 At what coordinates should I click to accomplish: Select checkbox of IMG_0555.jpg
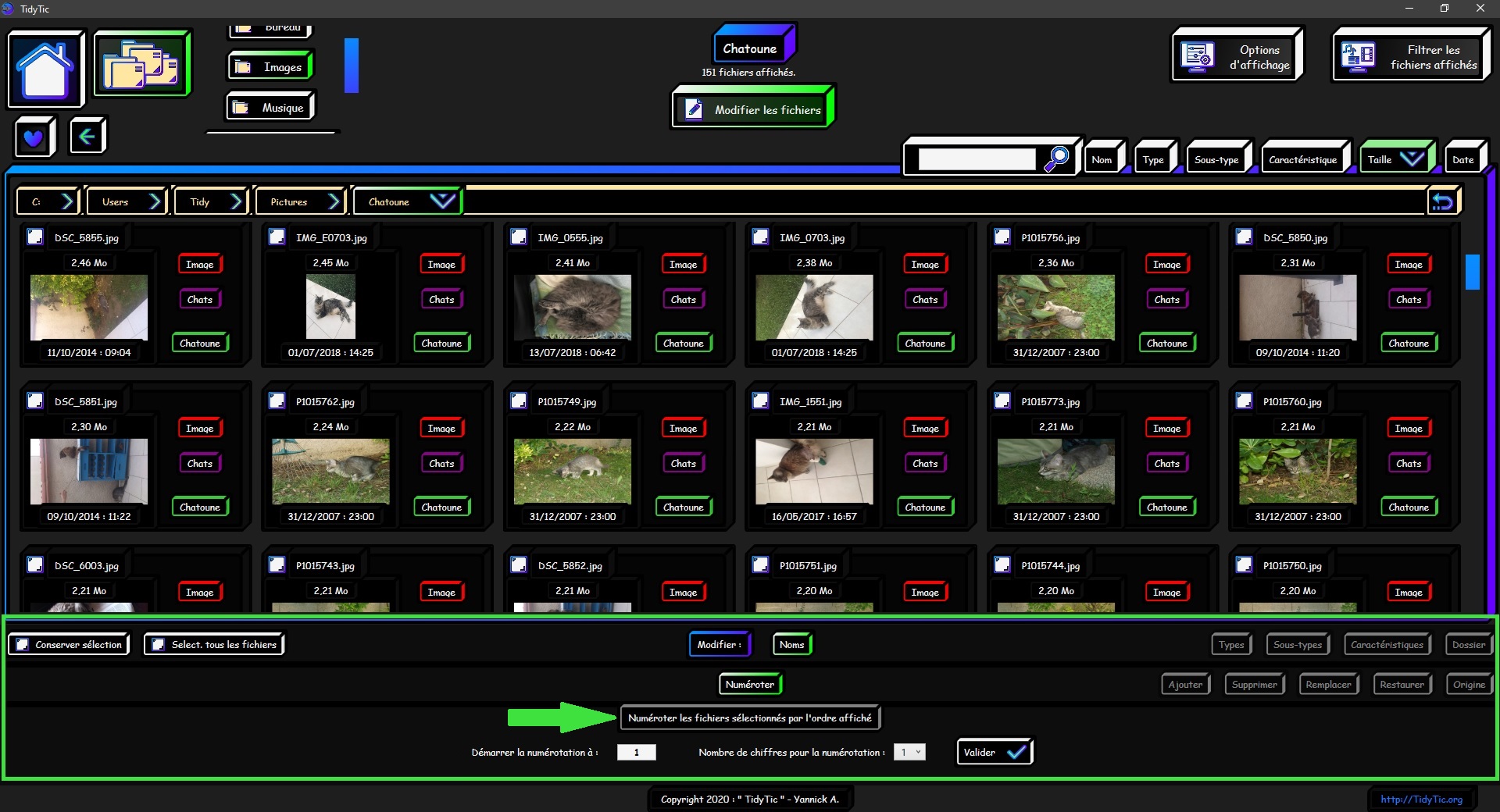(x=519, y=237)
